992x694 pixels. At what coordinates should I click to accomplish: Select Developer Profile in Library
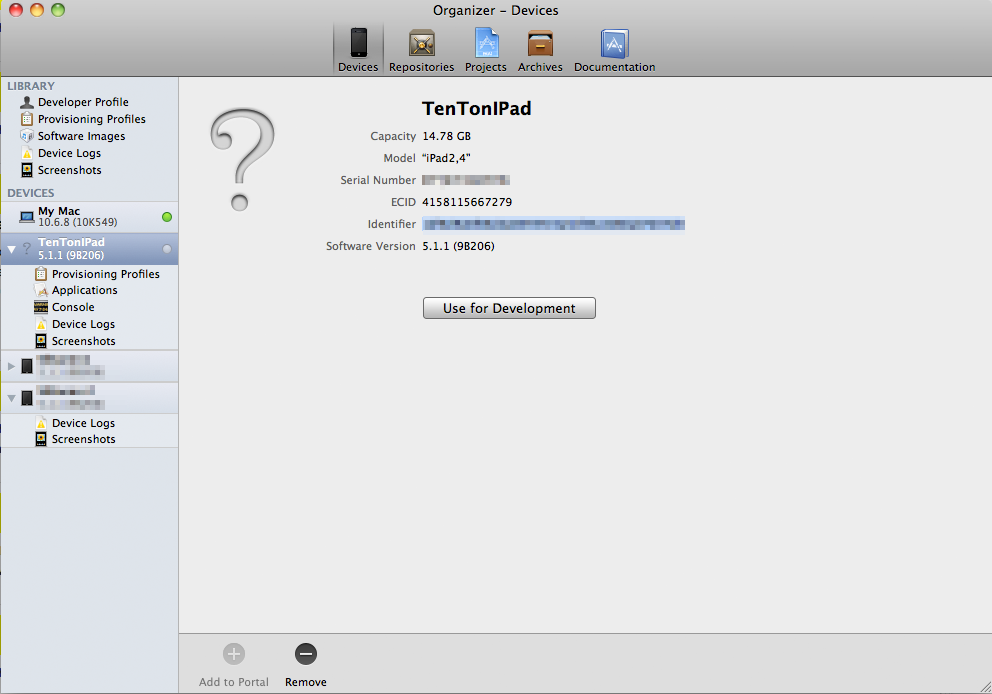83,102
